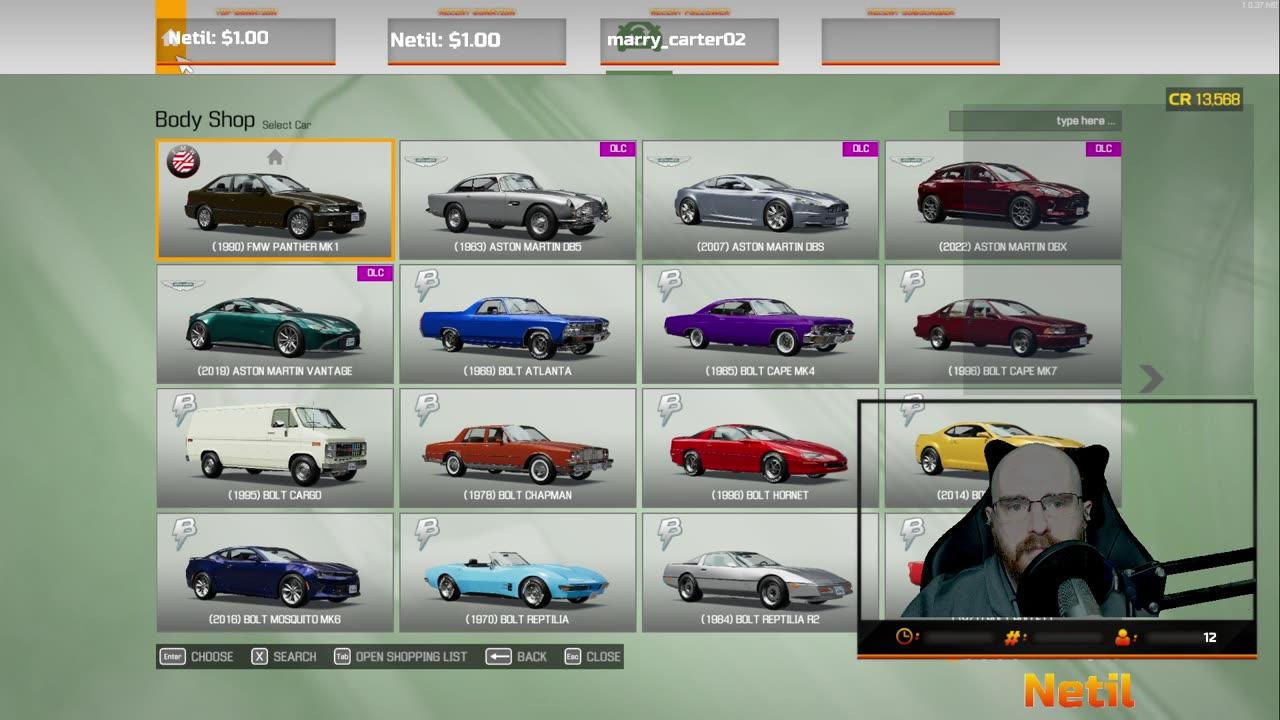
Task: Click Bolt logo on Bolt Cape MK4 card
Action: coord(670,285)
